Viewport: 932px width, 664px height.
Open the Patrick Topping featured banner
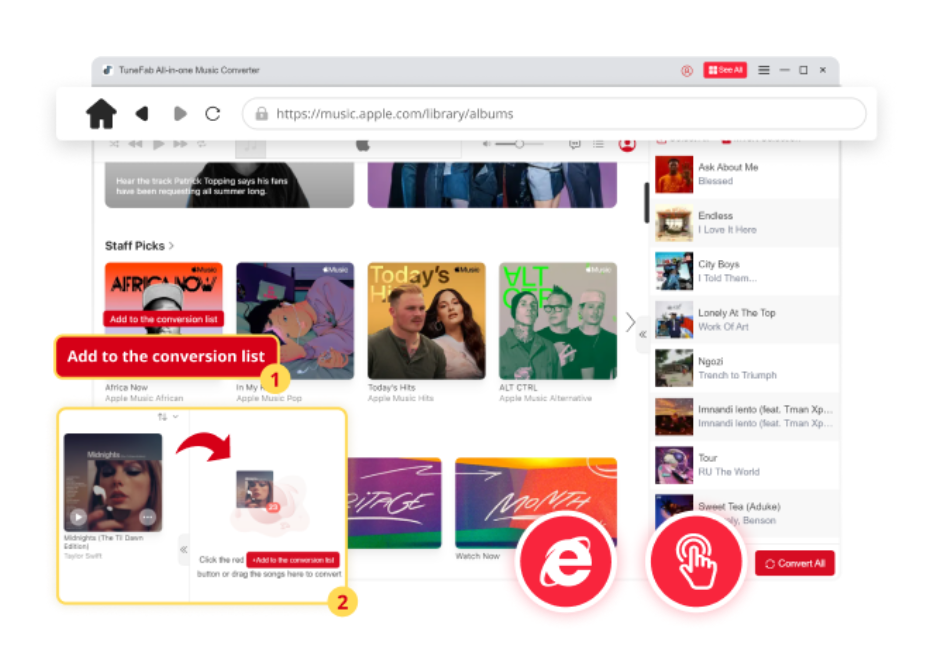click(229, 185)
